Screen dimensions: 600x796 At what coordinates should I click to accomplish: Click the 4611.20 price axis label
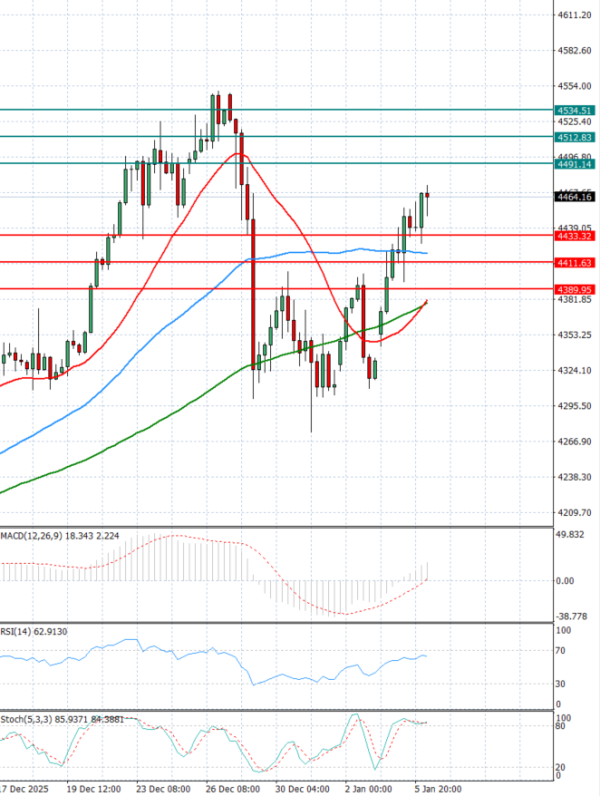click(574, 15)
